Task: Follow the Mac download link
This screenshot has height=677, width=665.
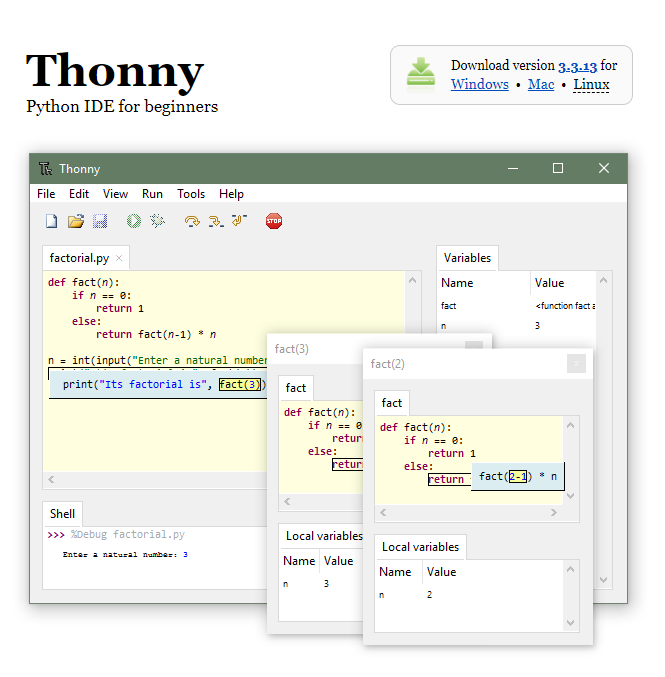Action: pyautogui.click(x=541, y=84)
